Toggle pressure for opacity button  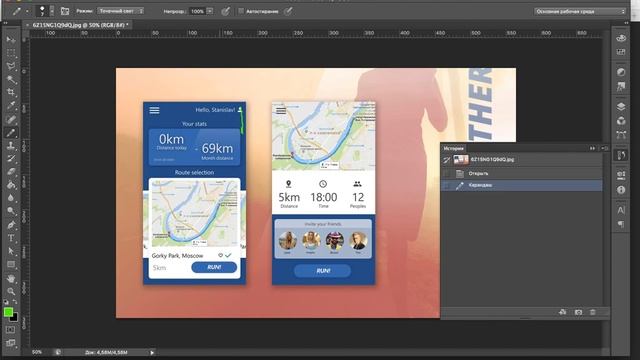pyautogui.click(x=226, y=11)
